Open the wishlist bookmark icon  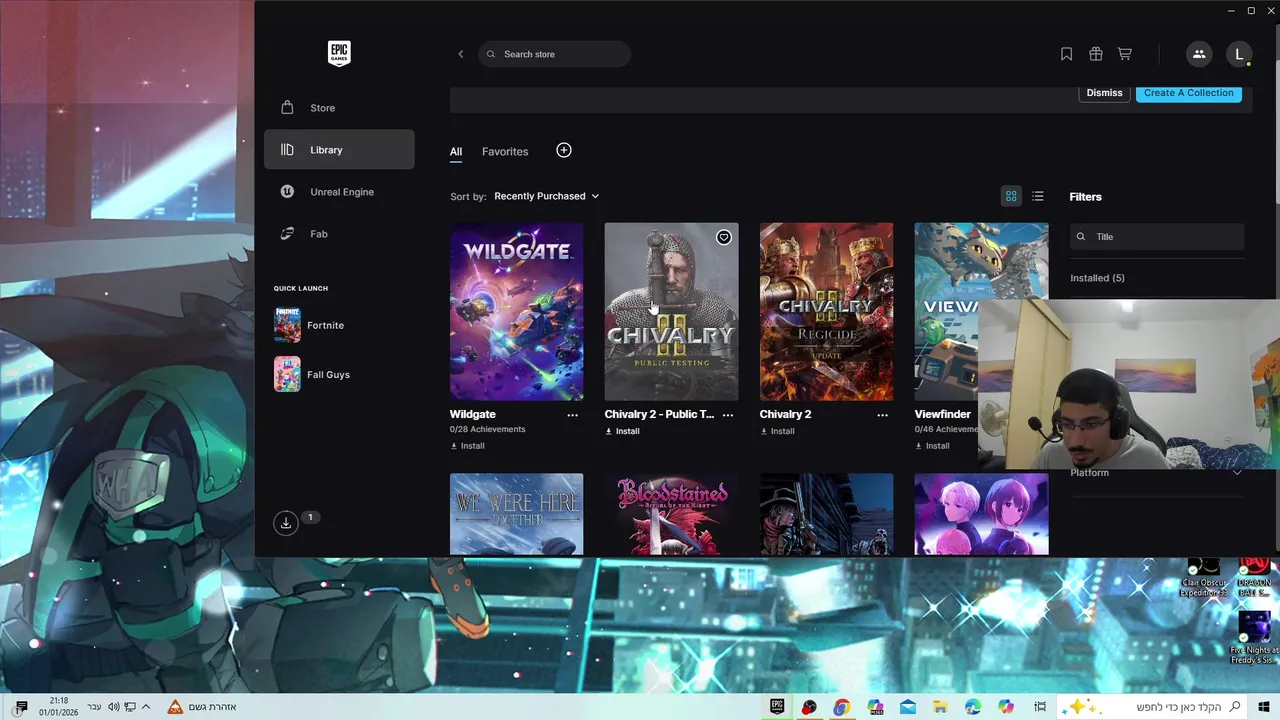click(x=1066, y=54)
